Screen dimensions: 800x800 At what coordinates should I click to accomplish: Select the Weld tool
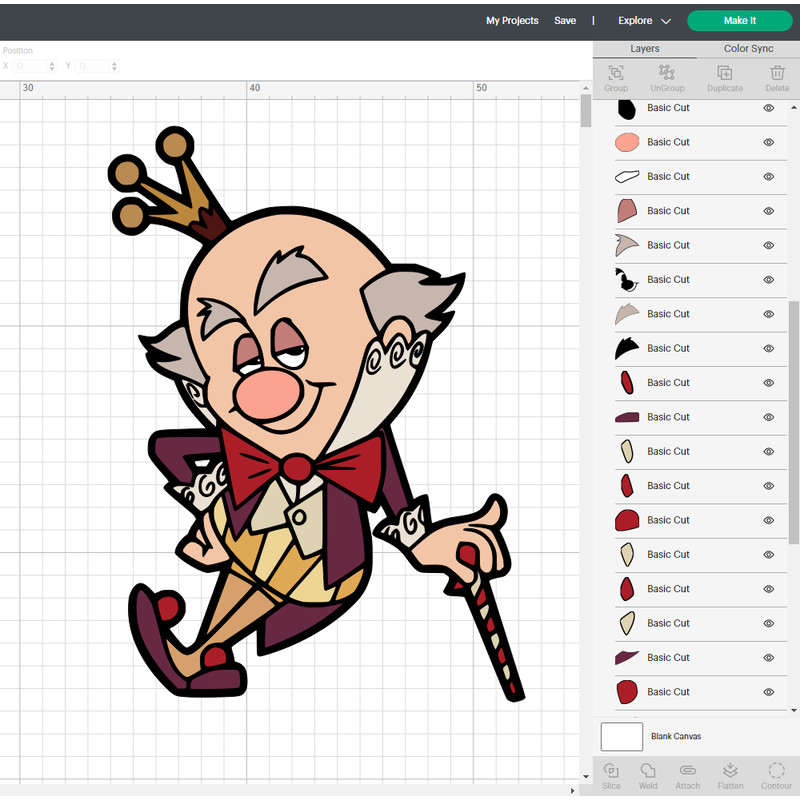[x=648, y=775]
